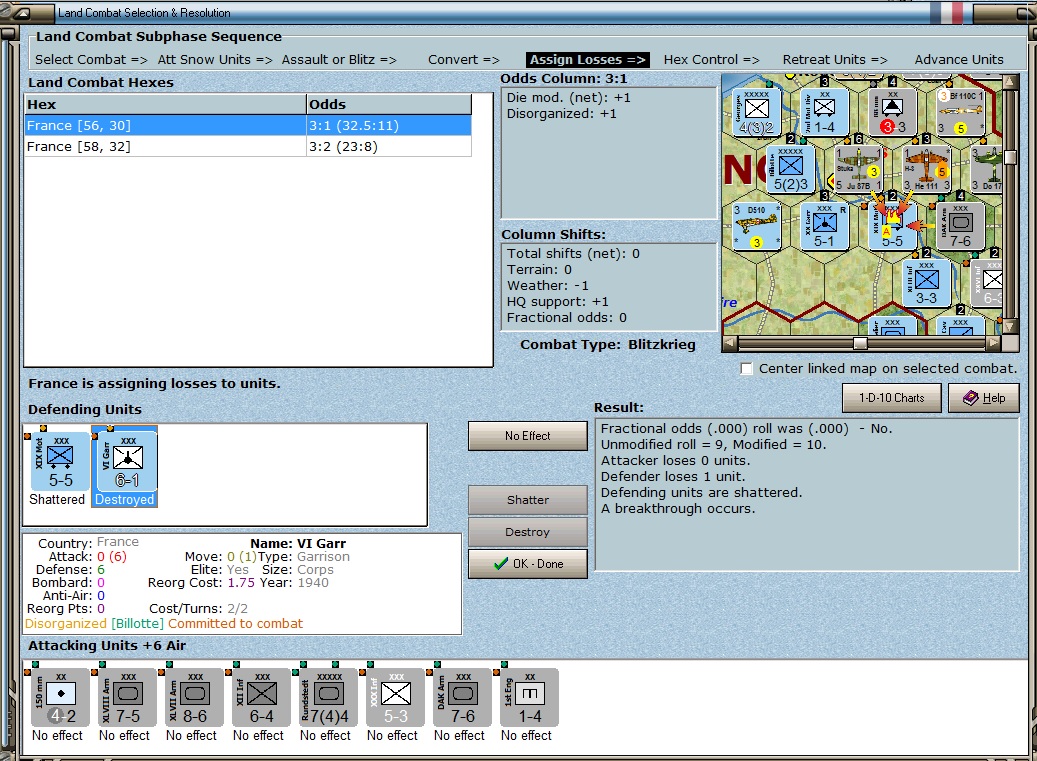The width and height of the screenshot is (1037, 761).
Task: Click the attacked 5-5 hex counter on map
Action: 892,226
